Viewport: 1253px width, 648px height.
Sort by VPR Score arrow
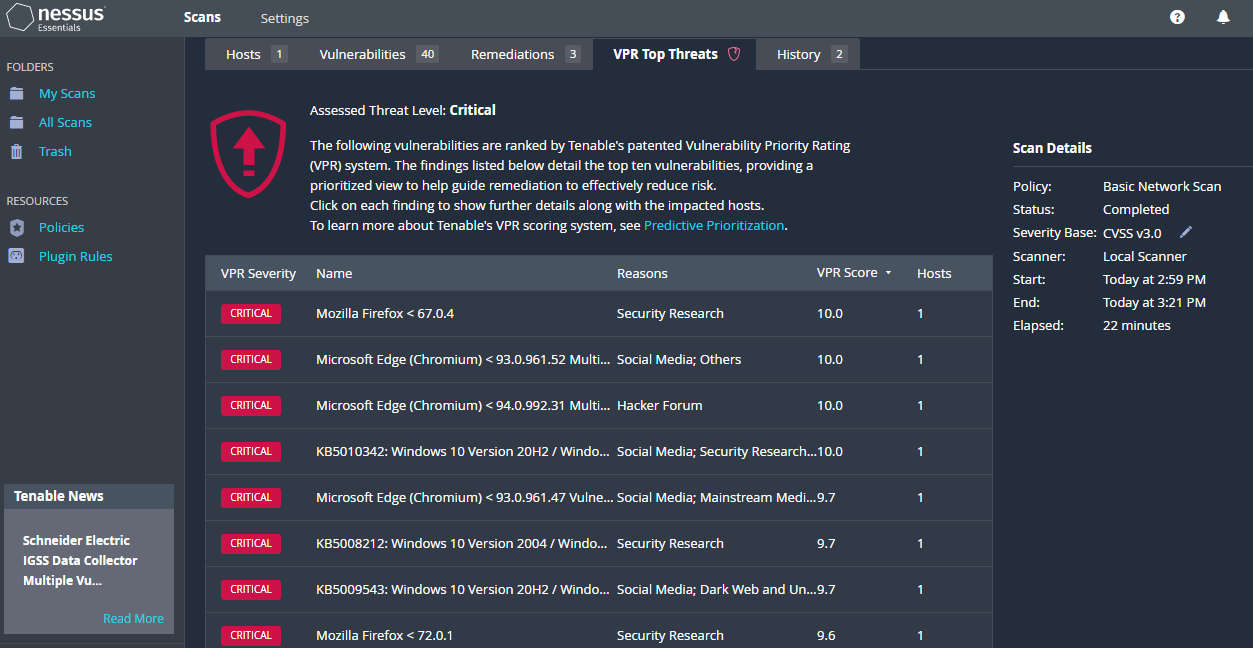click(888, 273)
